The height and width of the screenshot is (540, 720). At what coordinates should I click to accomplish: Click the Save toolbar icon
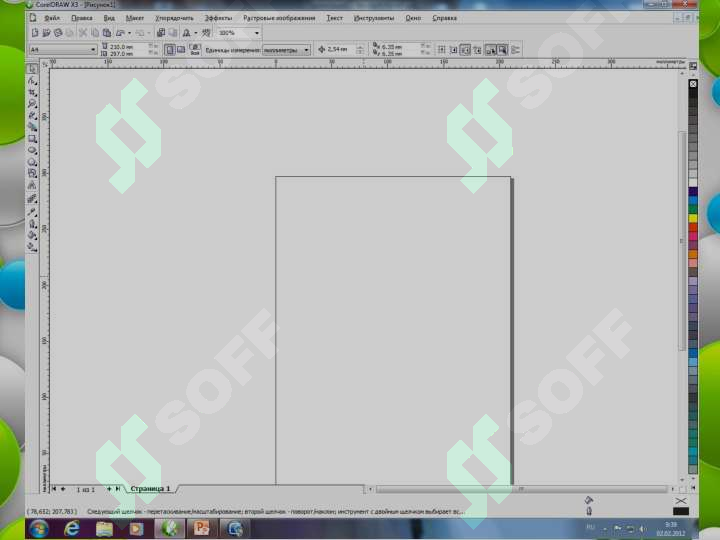pos(58,33)
